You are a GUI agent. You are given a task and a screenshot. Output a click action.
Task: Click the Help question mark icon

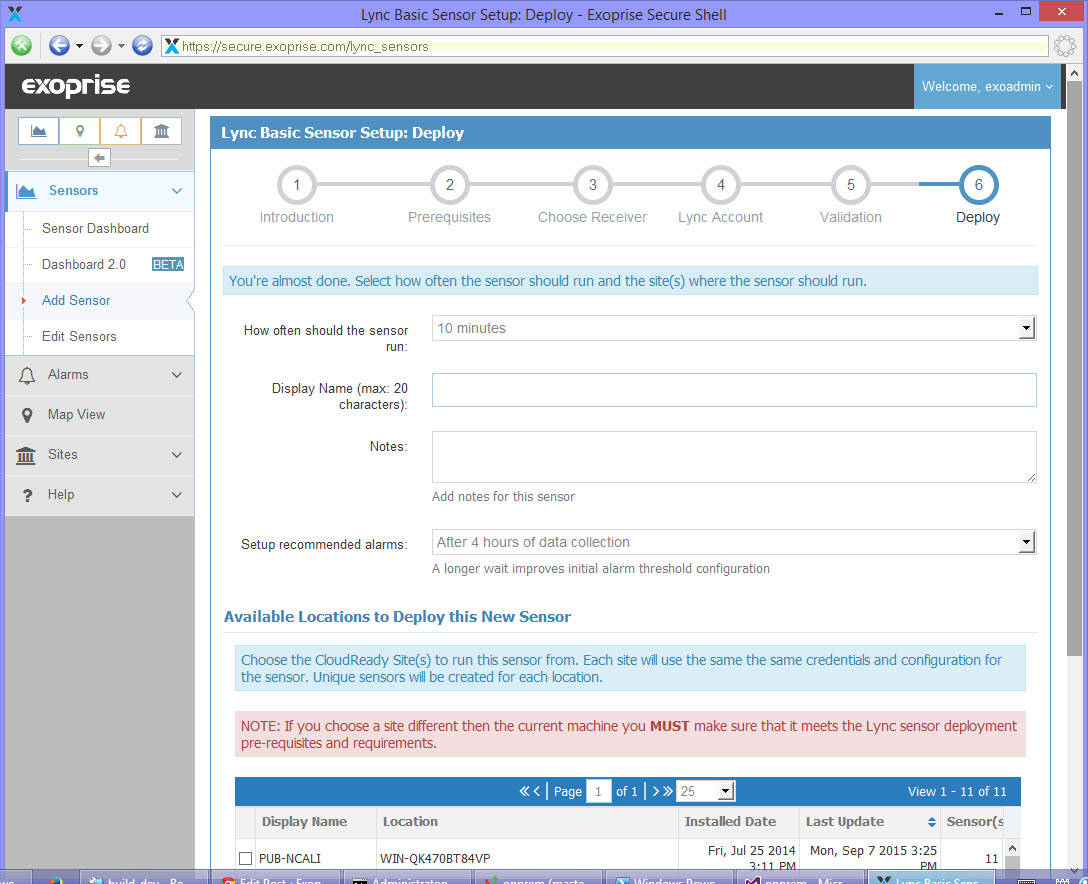(27, 495)
